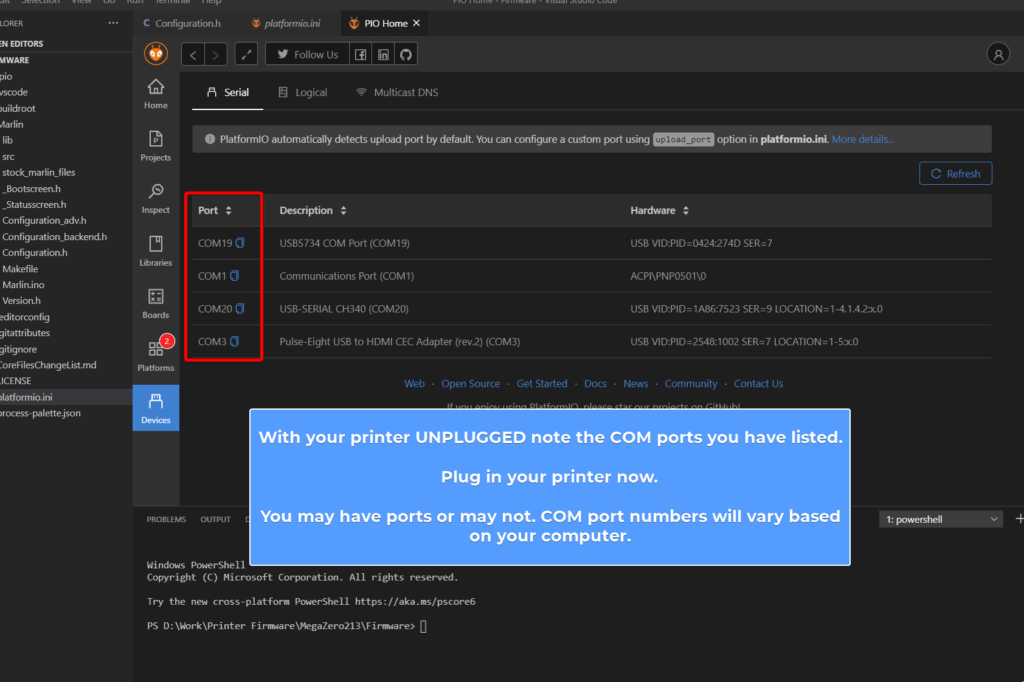
Task: Open the Docs footer link
Action: pos(595,383)
